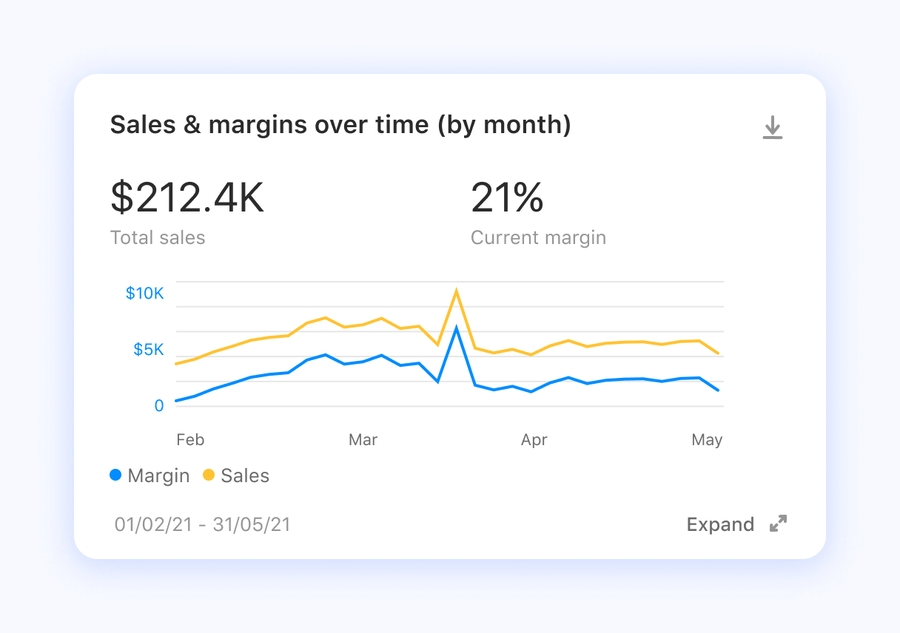Screen dimensions: 900x633
Task: Select the 01/02/21 - 31/05/21 date range
Action: (202, 524)
